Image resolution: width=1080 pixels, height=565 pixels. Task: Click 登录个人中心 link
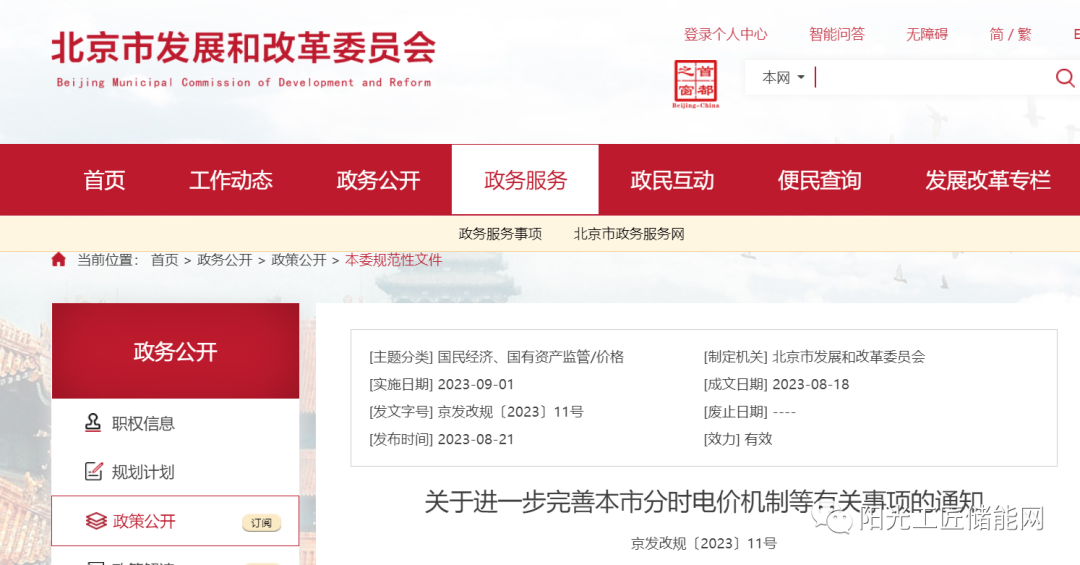coord(725,34)
